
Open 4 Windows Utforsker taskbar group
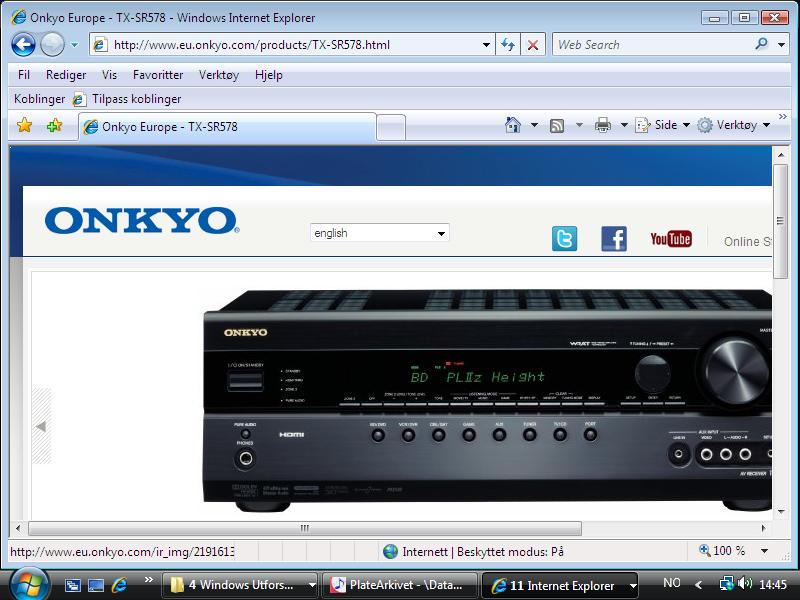240,585
